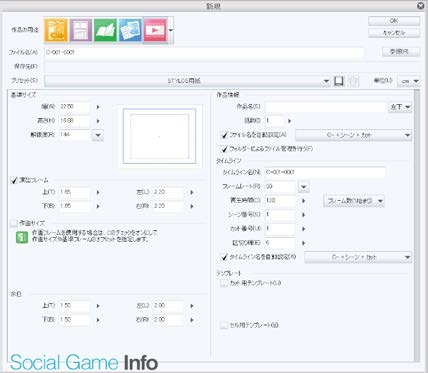Open the シーン番号 slider arrow

point(304,215)
